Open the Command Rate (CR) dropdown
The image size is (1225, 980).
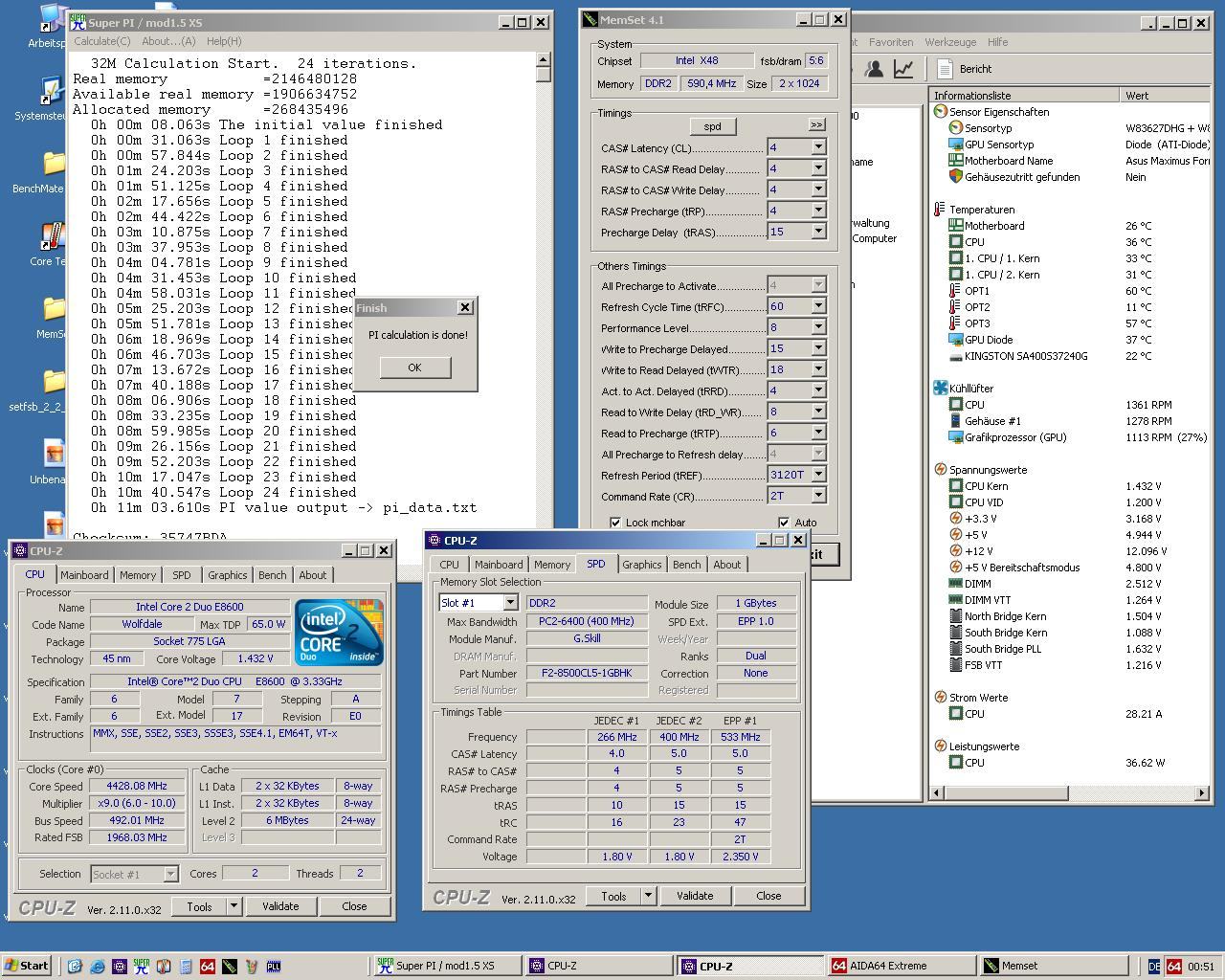(818, 496)
